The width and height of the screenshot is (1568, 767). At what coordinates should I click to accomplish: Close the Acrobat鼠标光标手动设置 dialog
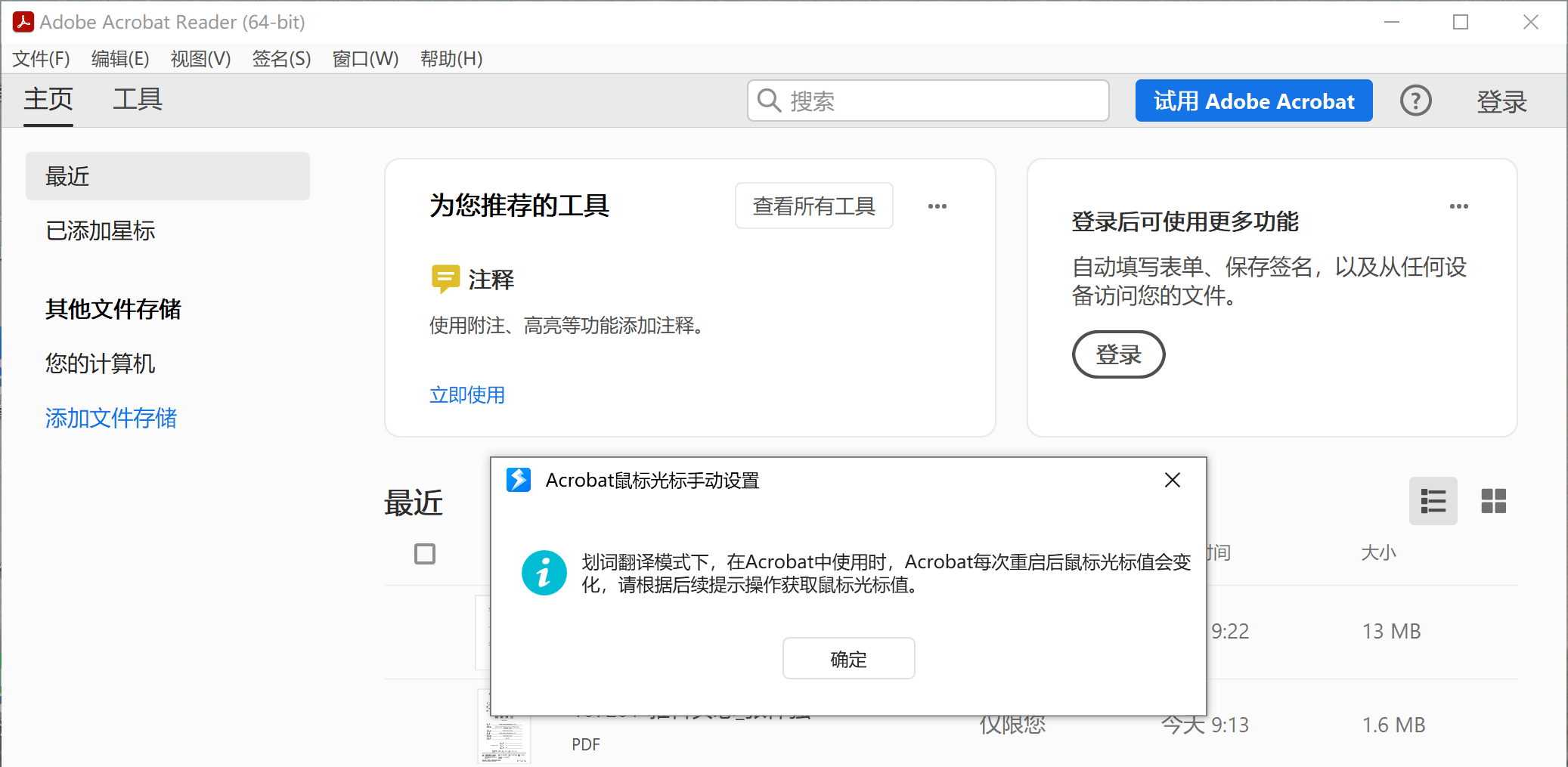(1173, 480)
